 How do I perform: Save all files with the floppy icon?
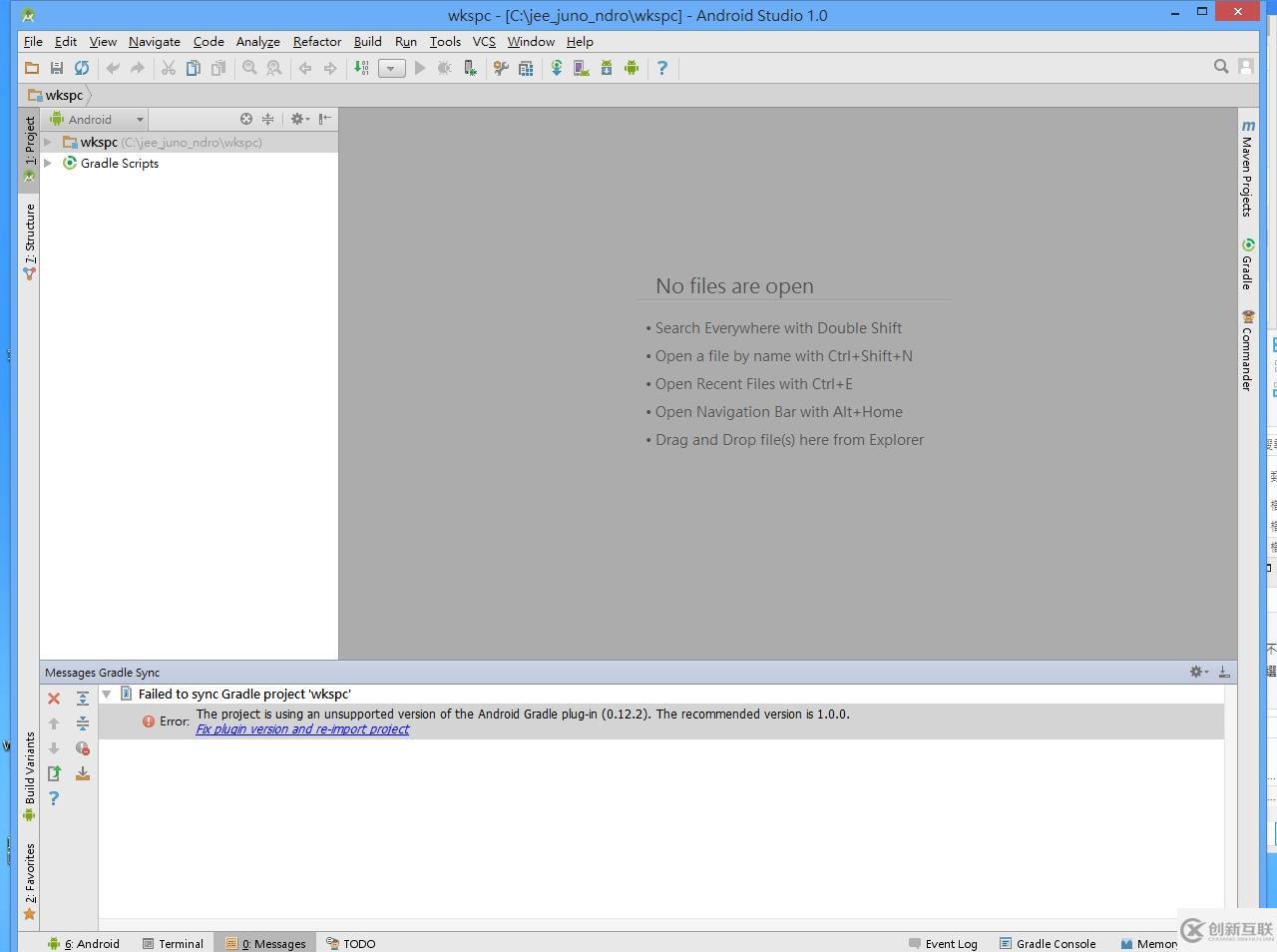[x=57, y=68]
